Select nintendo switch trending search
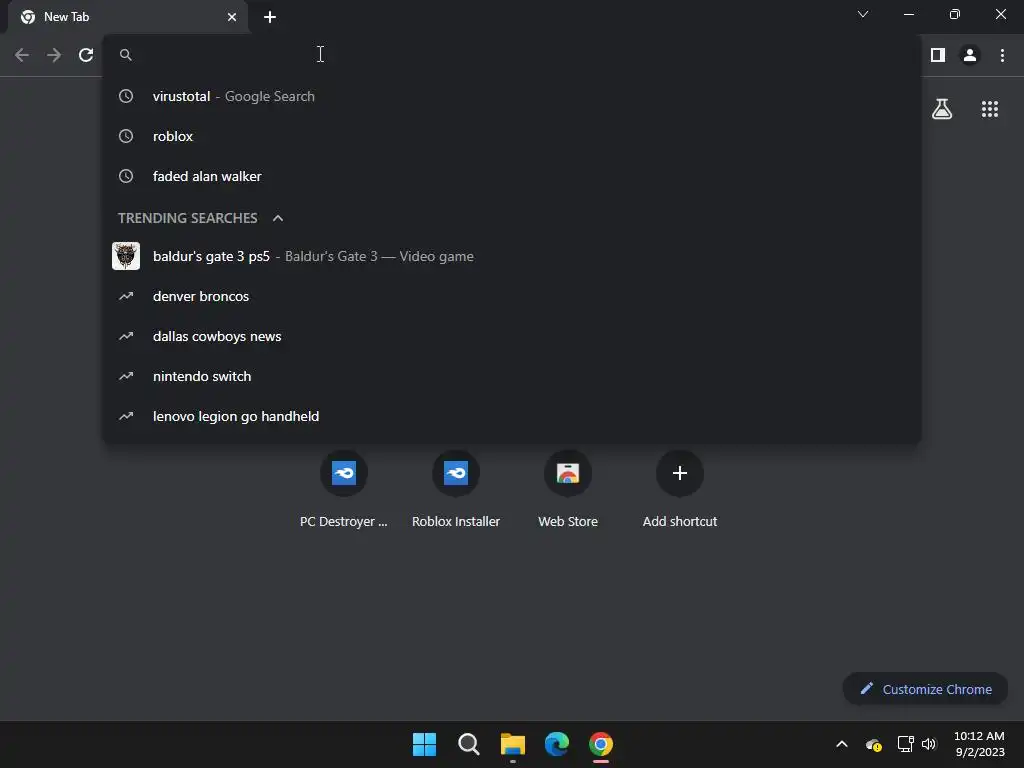This screenshot has width=1024, height=768. click(511, 376)
